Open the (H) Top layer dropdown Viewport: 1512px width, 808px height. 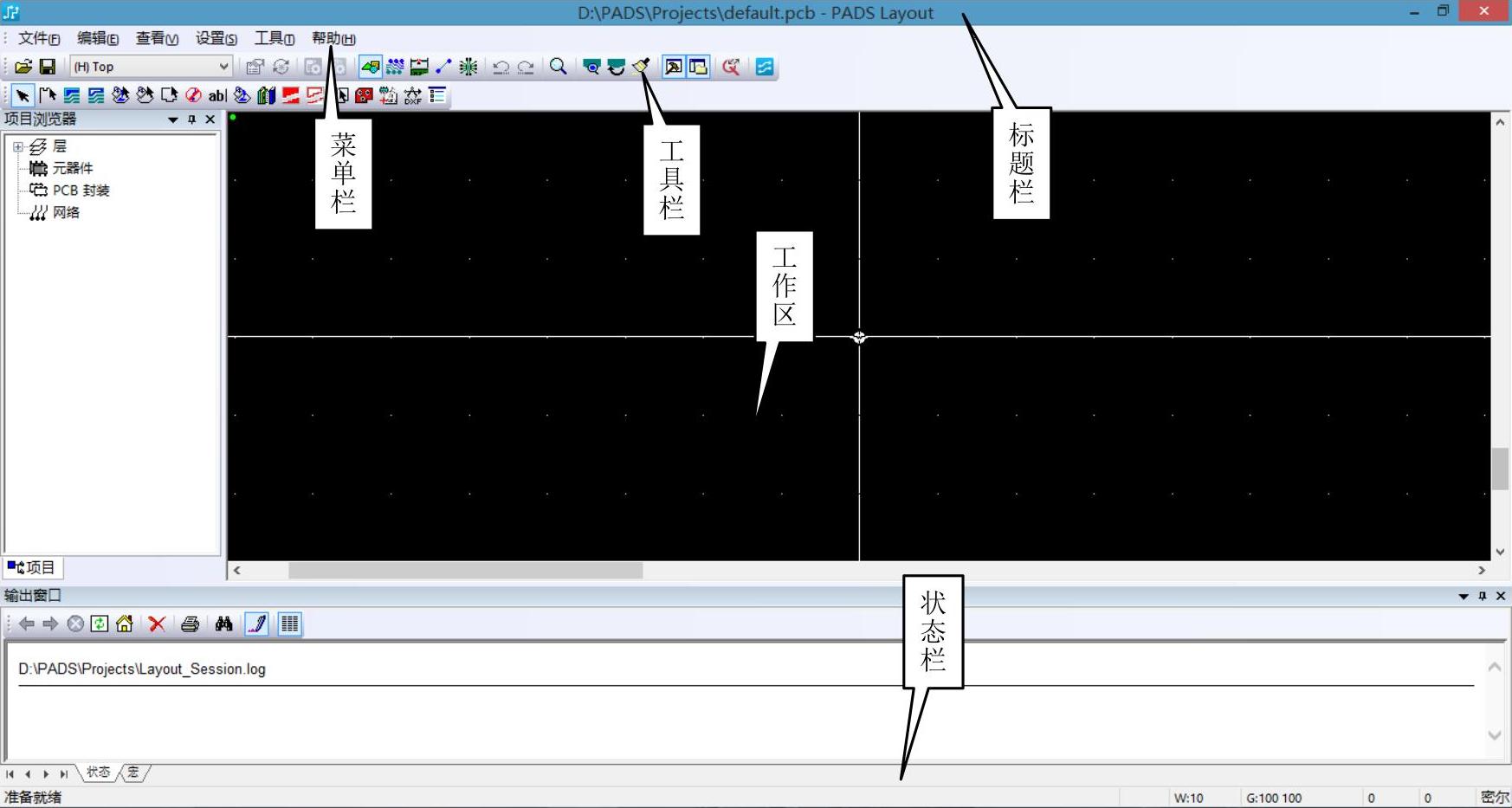152,67
